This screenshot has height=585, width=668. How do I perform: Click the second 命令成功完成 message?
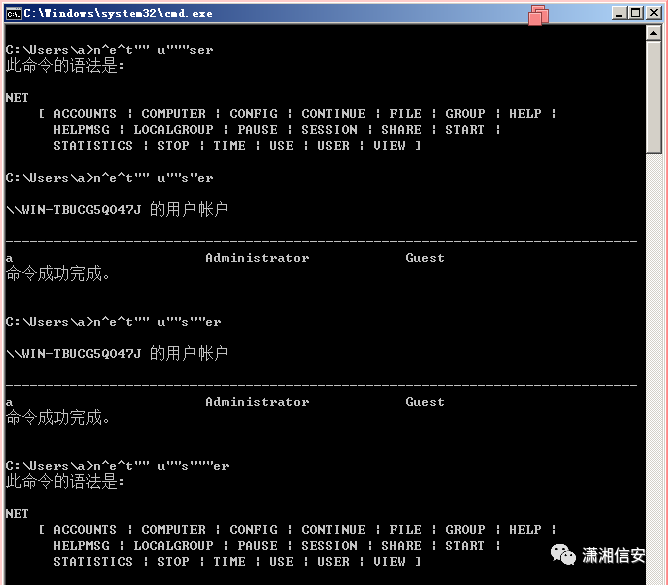tap(58, 418)
